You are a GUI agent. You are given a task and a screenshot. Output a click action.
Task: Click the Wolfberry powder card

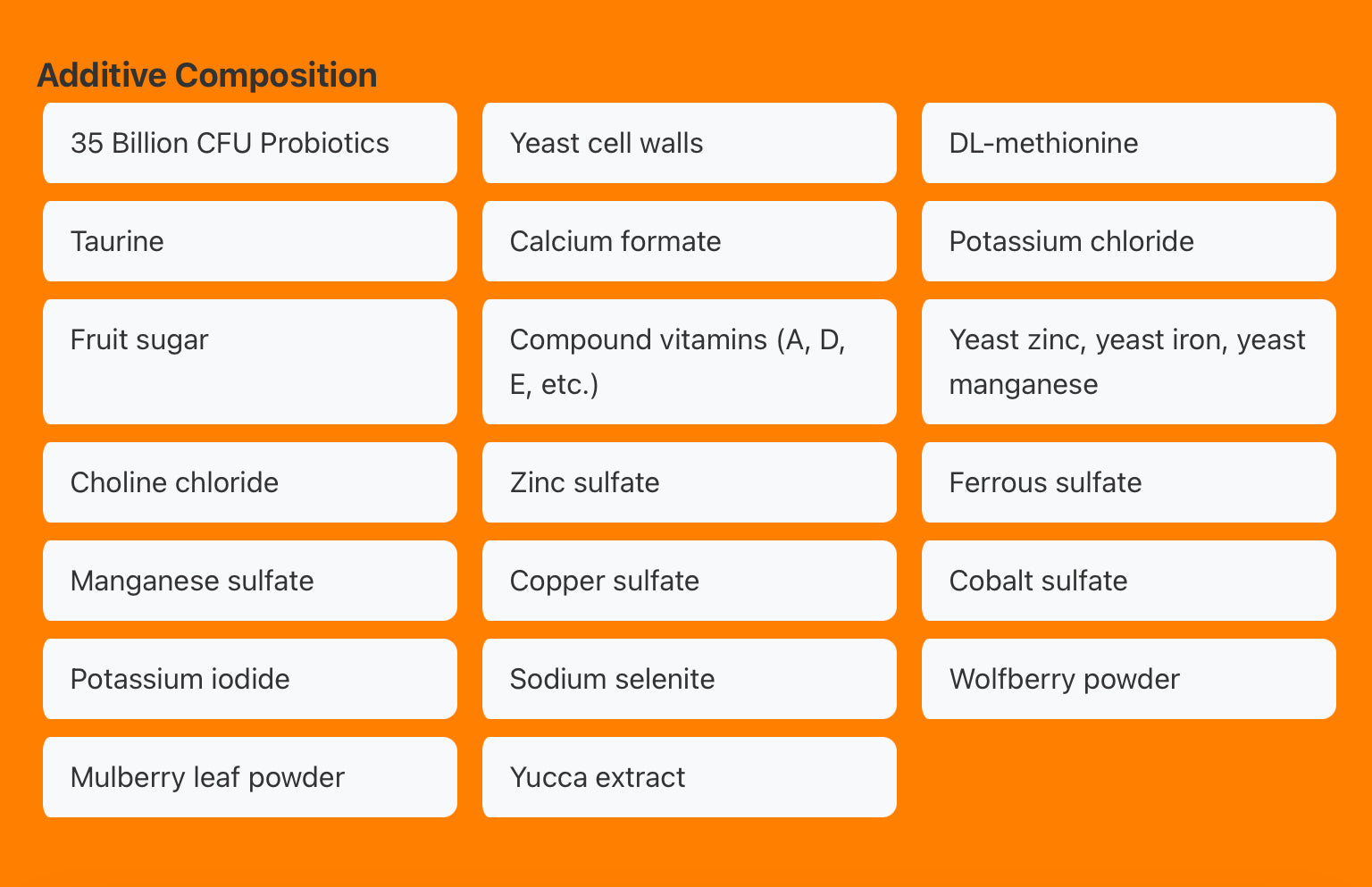click(1128, 679)
